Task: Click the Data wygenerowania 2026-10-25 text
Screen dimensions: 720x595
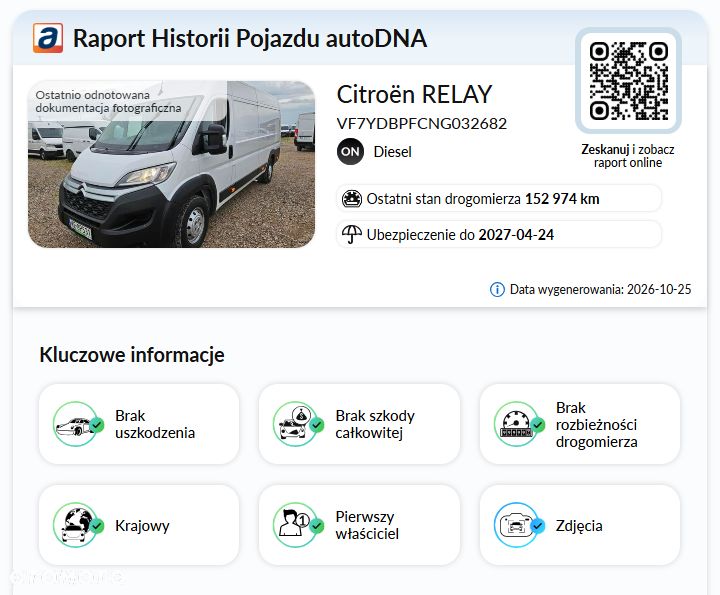Action: [600, 289]
